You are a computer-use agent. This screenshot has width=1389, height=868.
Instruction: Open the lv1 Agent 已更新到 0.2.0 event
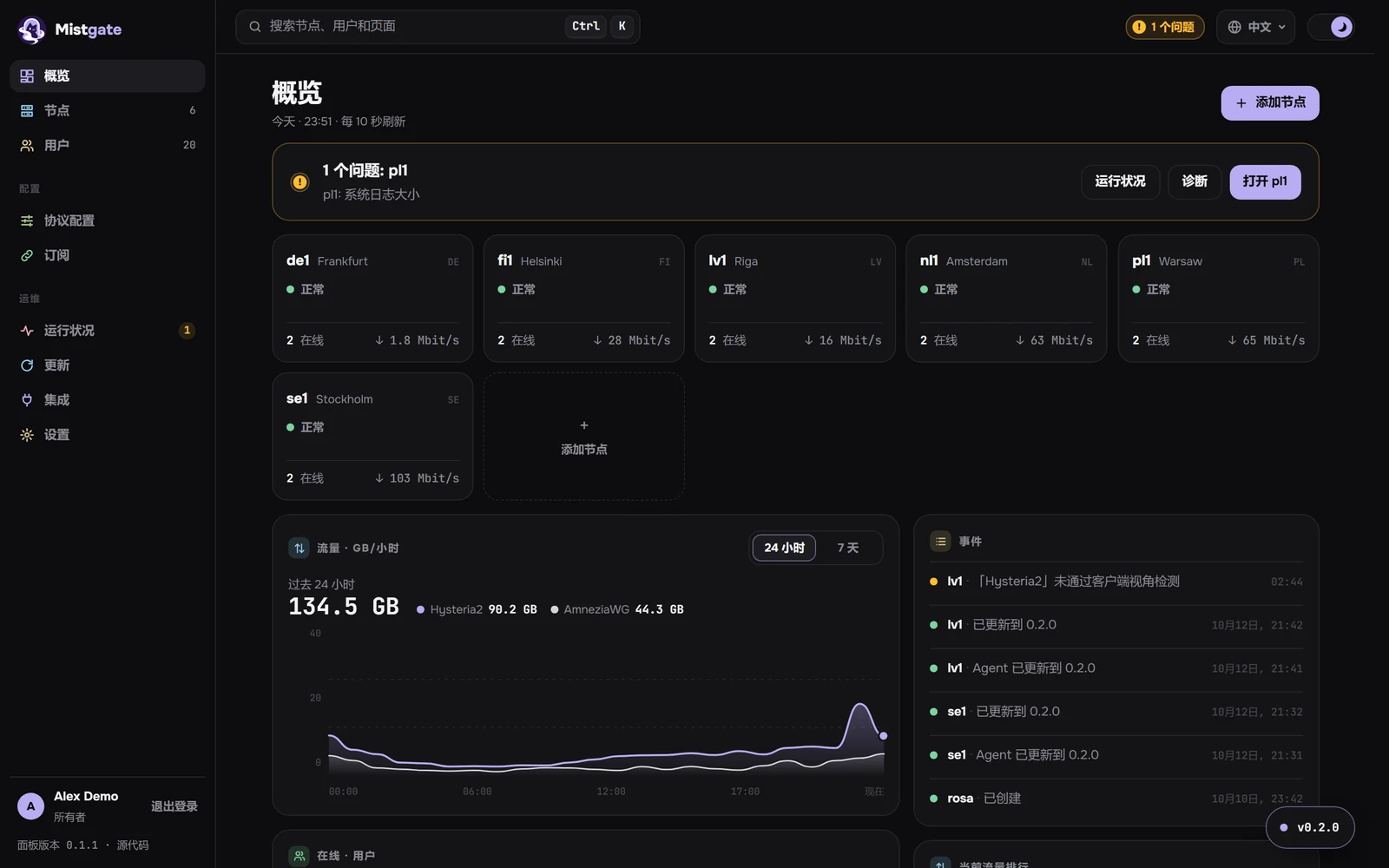(x=1116, y=668)
